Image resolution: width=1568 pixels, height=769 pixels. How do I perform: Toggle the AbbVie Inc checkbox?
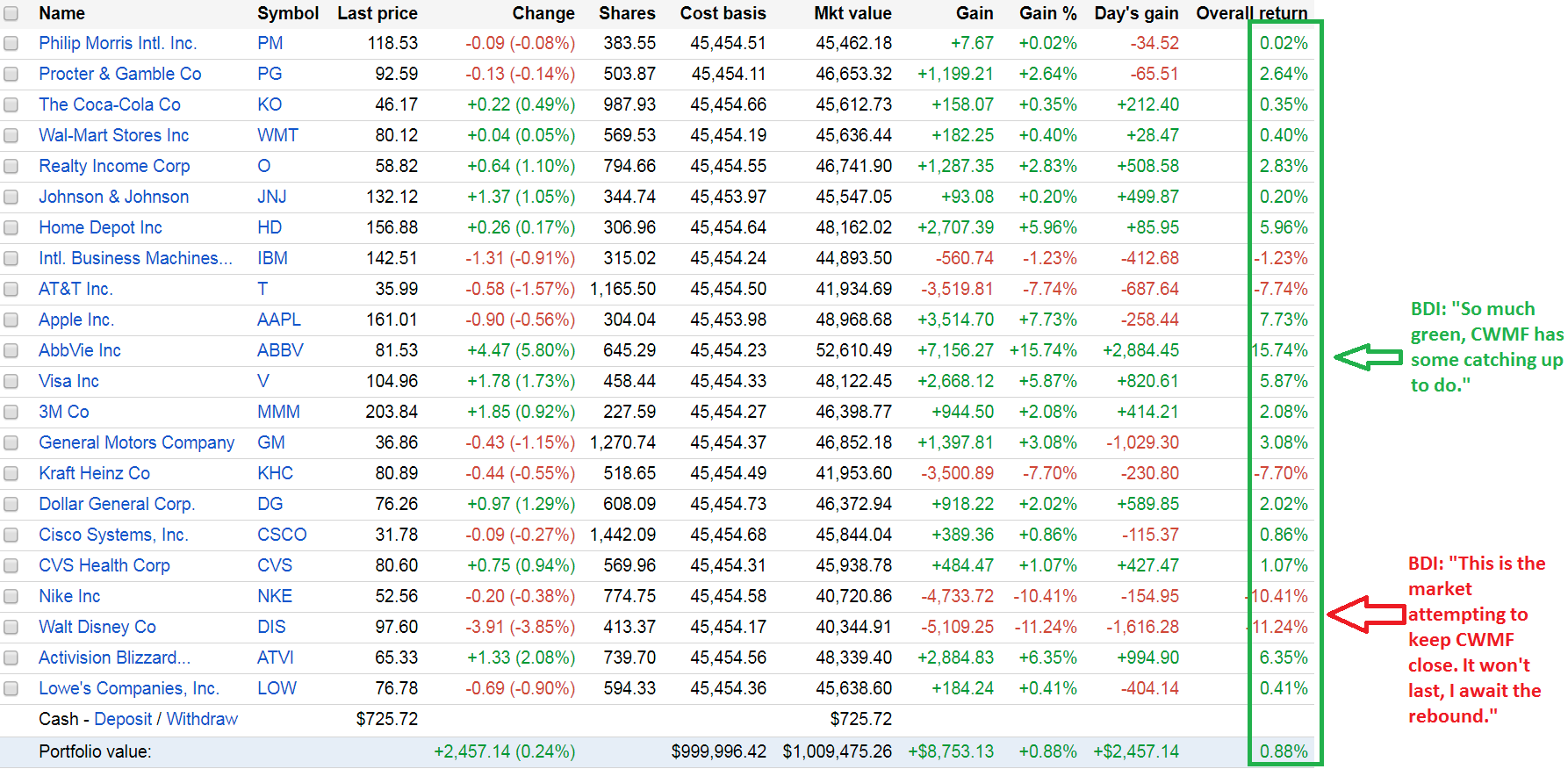tap(11, 351)
